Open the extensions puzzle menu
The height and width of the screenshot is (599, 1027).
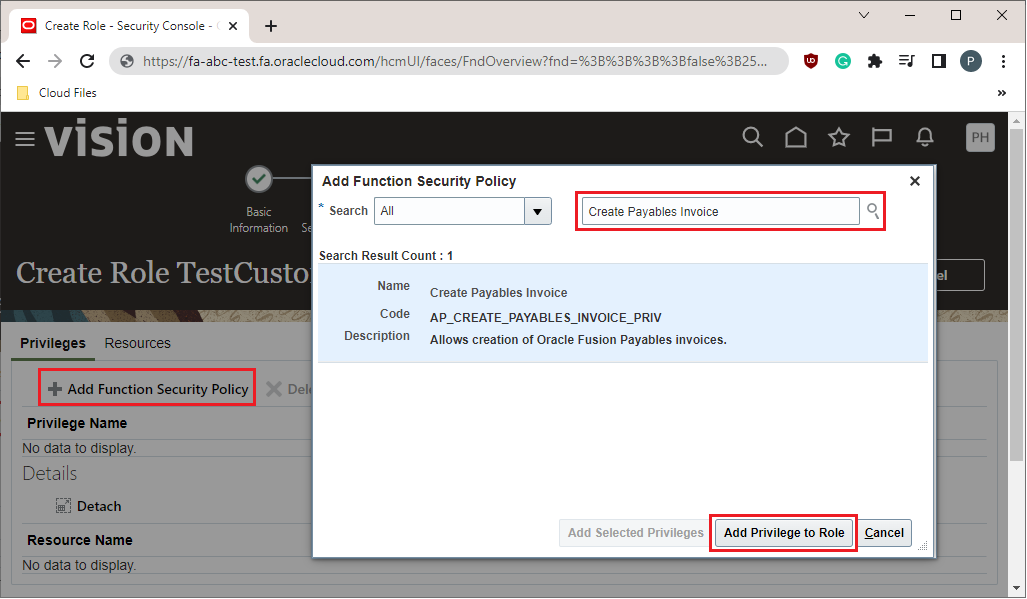[874, 61]
